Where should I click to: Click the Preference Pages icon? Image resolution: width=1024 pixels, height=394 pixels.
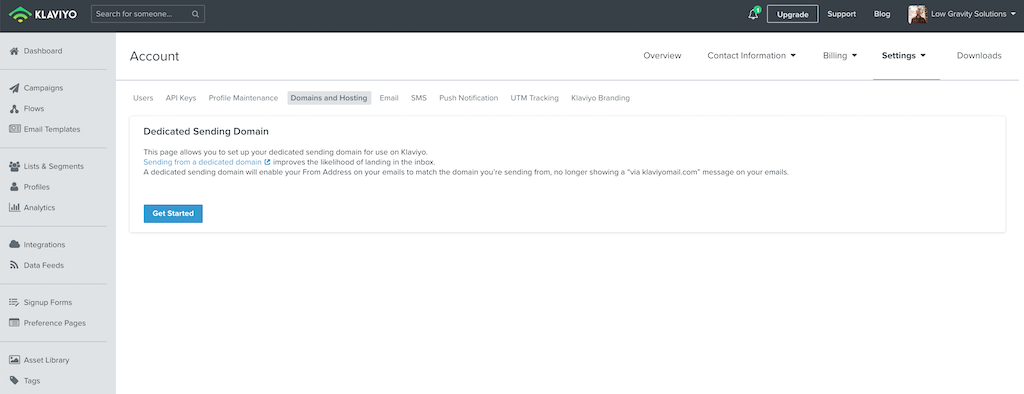click(14, 323)
